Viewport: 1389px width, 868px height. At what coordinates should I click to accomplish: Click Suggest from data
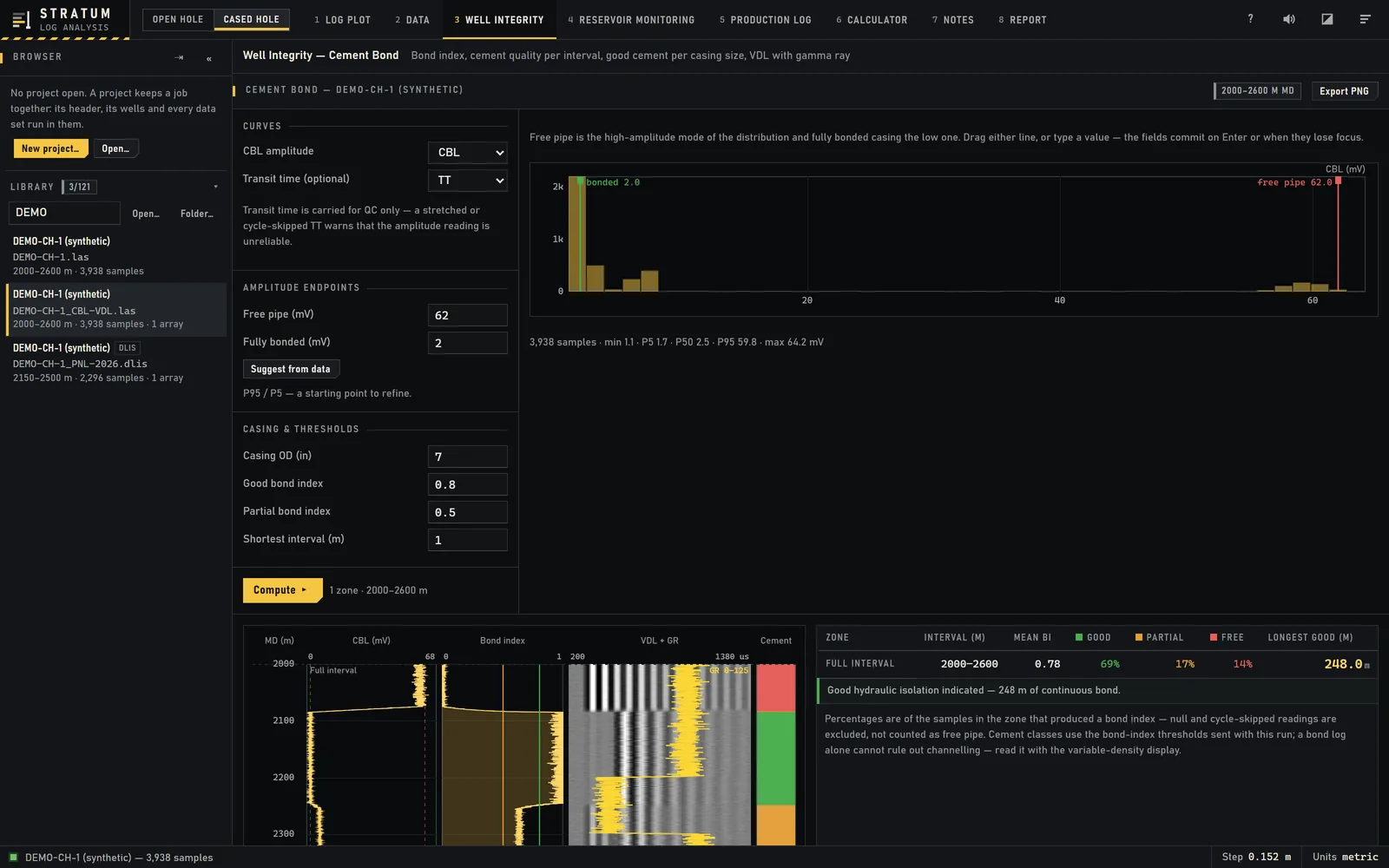tap(291, 369)
